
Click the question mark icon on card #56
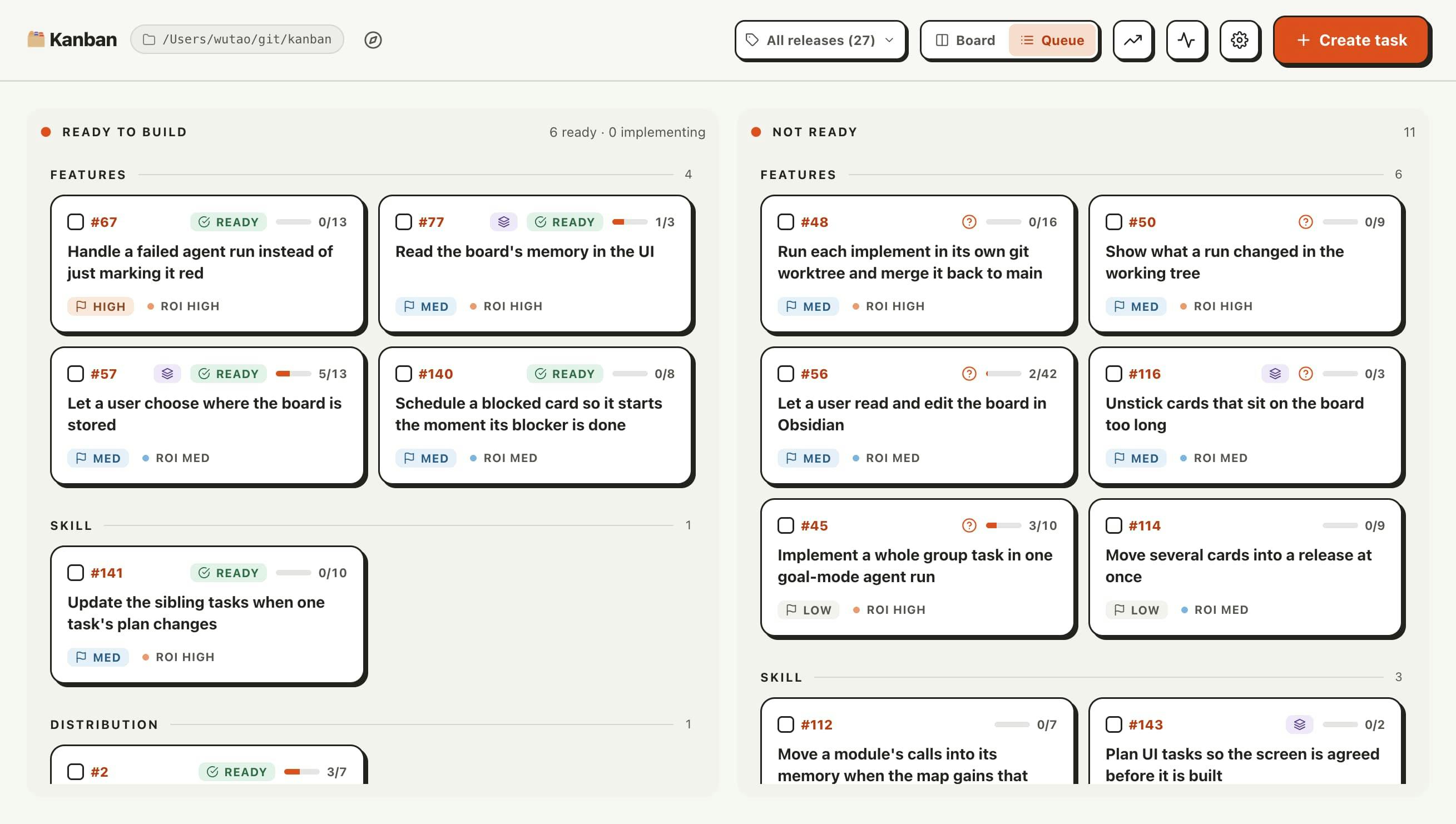(x=969, y=374)
